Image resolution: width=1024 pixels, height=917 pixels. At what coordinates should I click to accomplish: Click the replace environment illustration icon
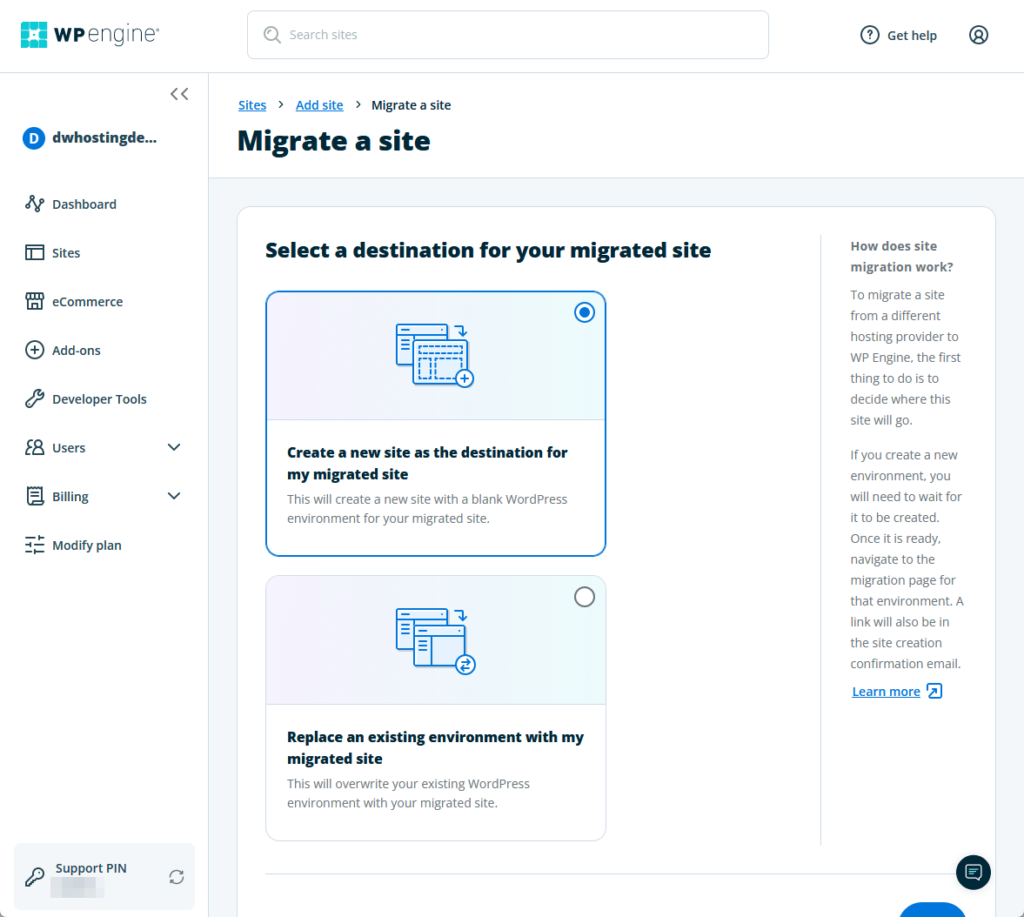point(436,641)
